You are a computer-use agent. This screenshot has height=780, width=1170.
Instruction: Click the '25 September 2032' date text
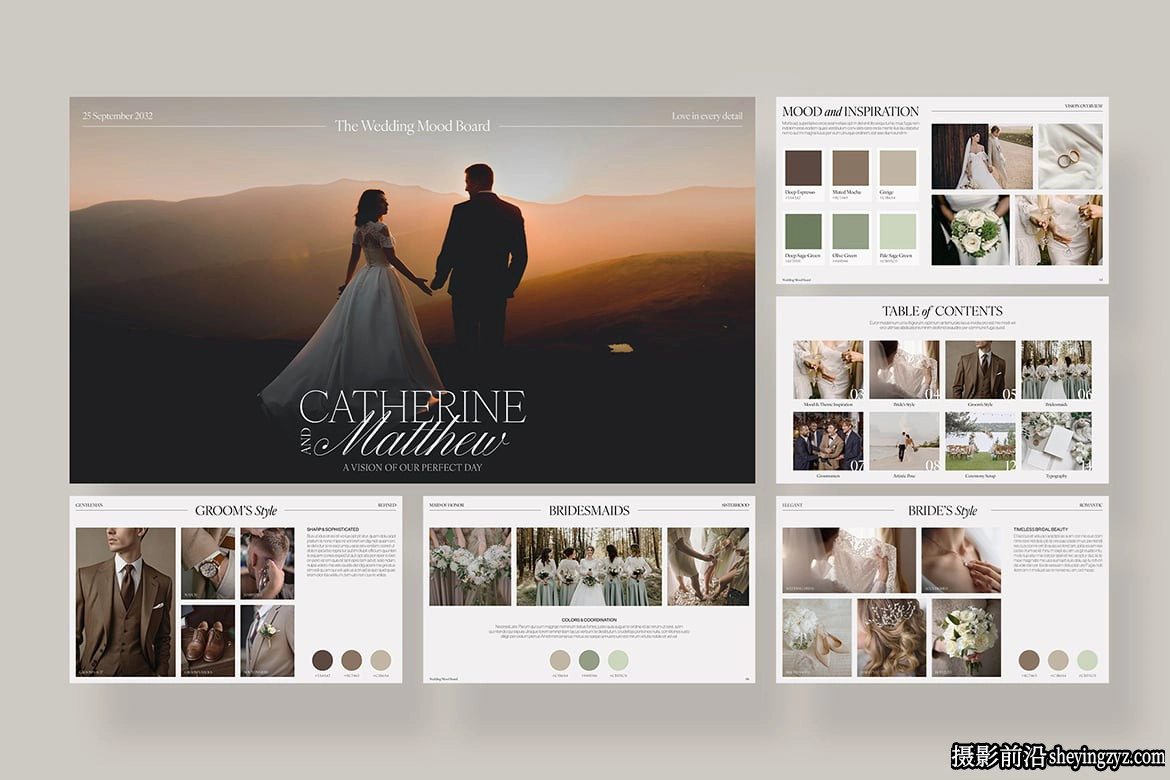(x=117, y=116)
